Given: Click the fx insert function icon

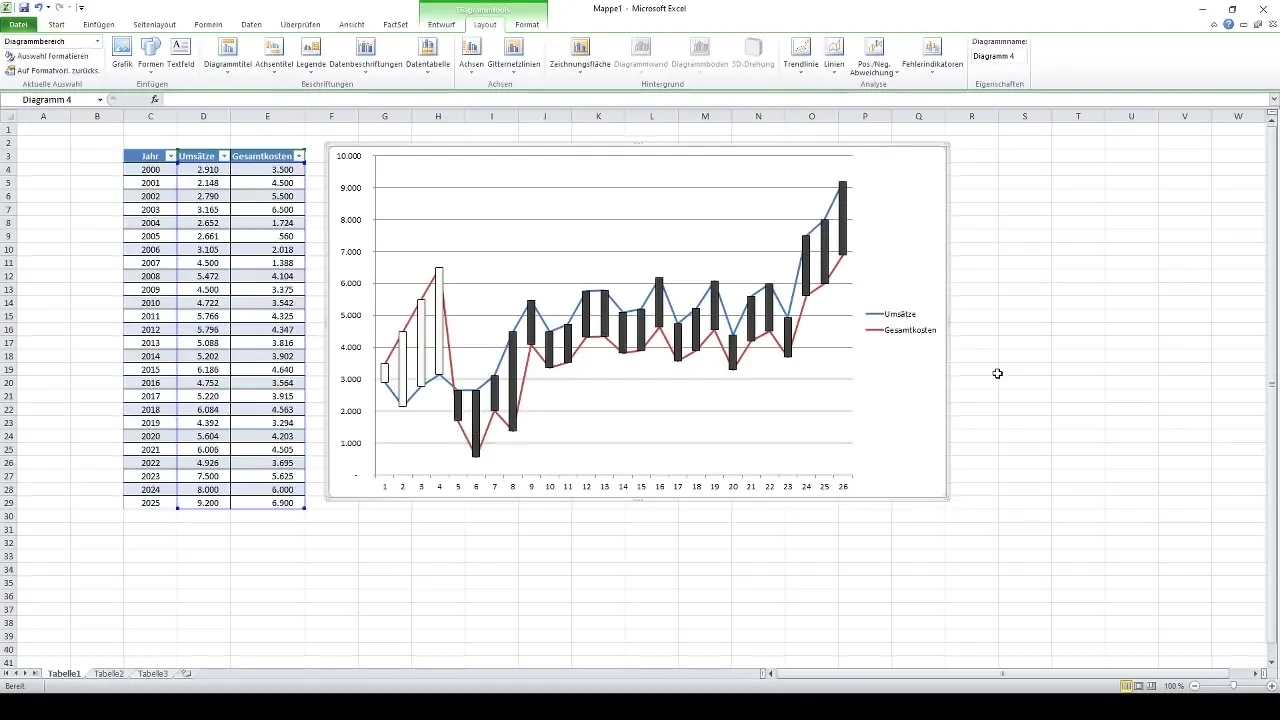Looking at the screenshot, I should (155, 100).
